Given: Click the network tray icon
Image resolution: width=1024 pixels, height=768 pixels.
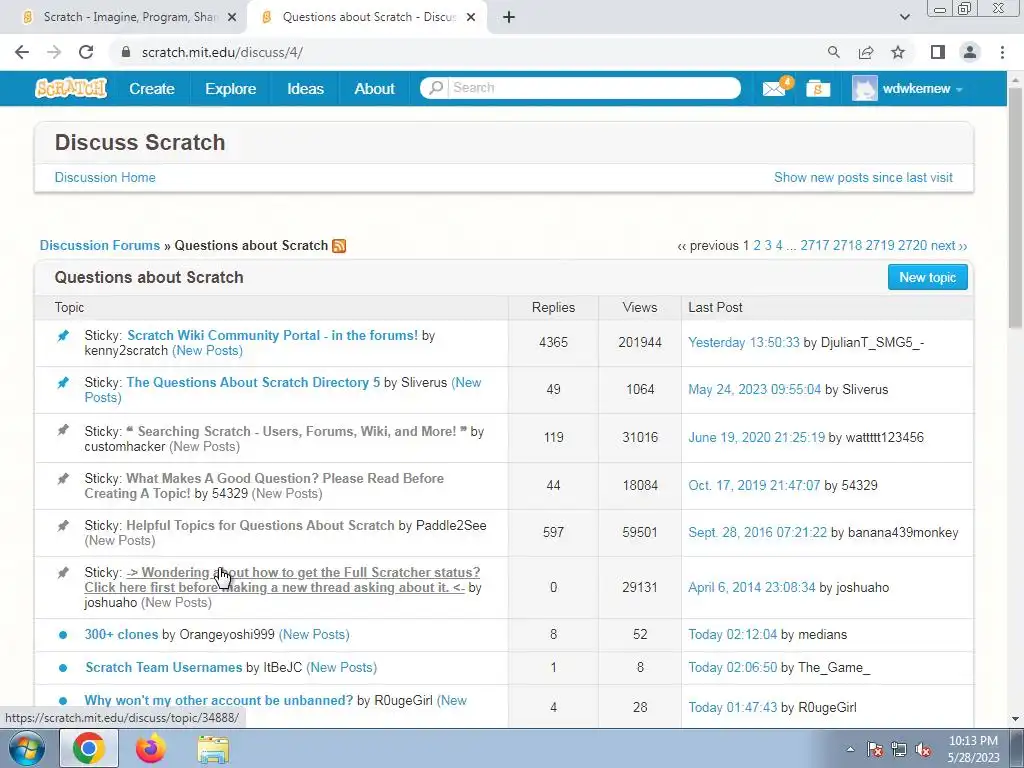Looking at the screenshot, I should [899, 750].
